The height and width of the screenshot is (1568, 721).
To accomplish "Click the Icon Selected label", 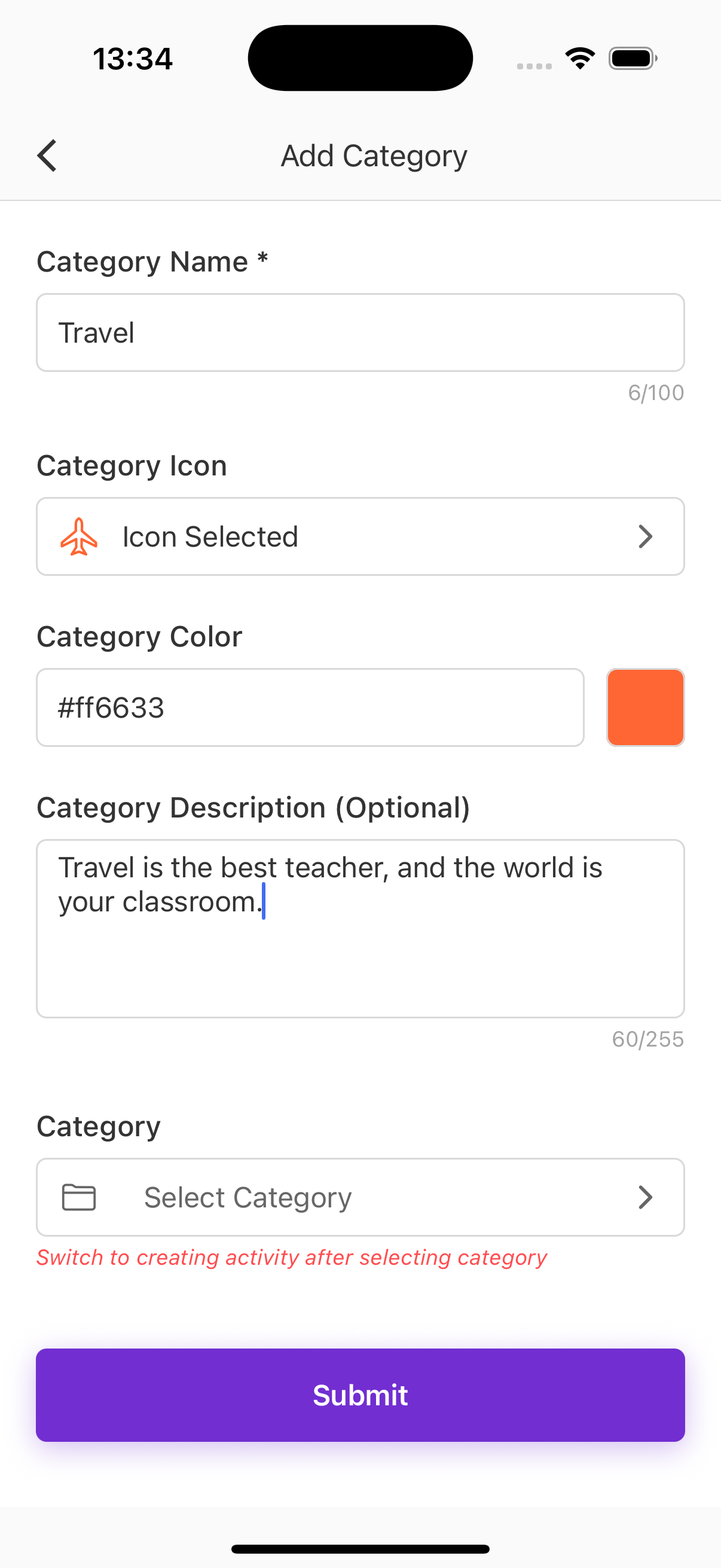I will point(210,536).
